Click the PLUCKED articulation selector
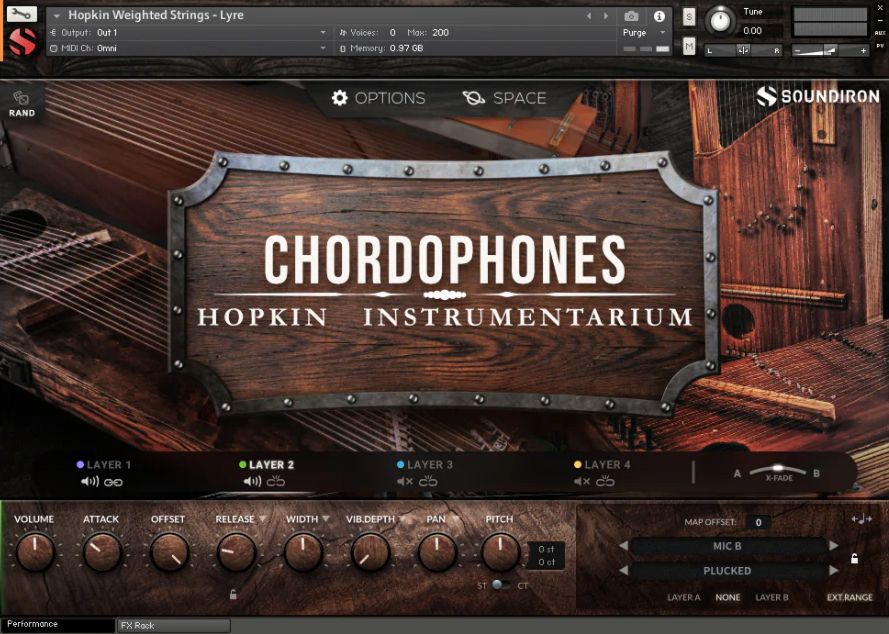This screenshot has width=889, height=634. (x=727, y=571)
